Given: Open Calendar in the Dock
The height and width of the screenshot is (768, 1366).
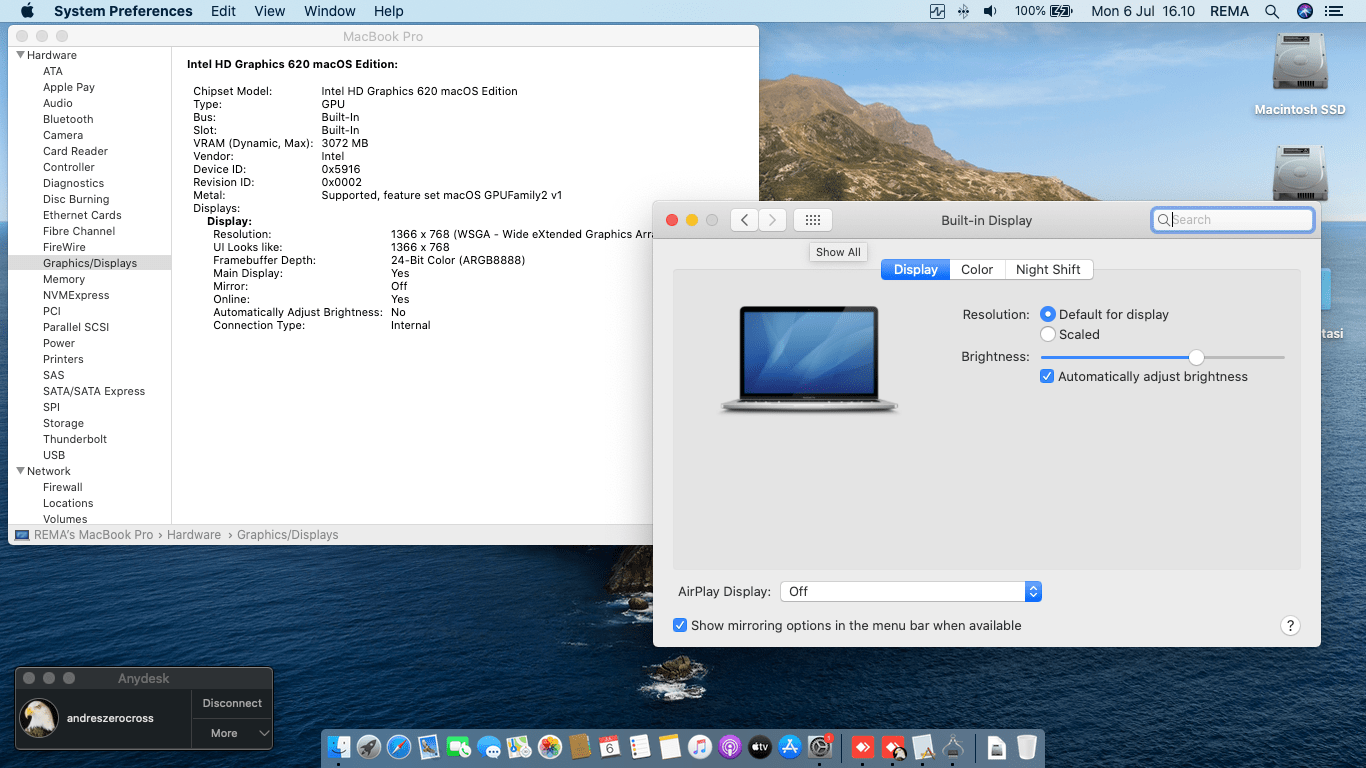Looking at the screenshot, I should (610, 747).
